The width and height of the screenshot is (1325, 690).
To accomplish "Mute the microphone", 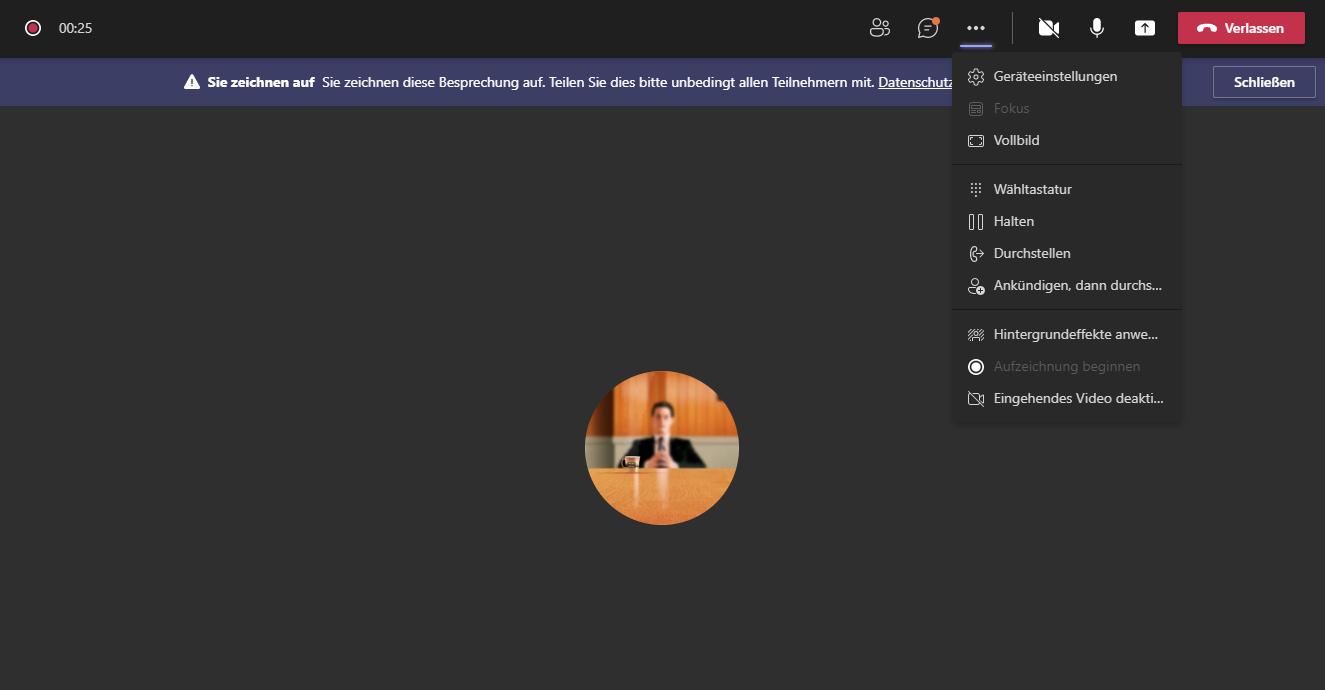I will pyautogui.click(x=1097, y=28).
